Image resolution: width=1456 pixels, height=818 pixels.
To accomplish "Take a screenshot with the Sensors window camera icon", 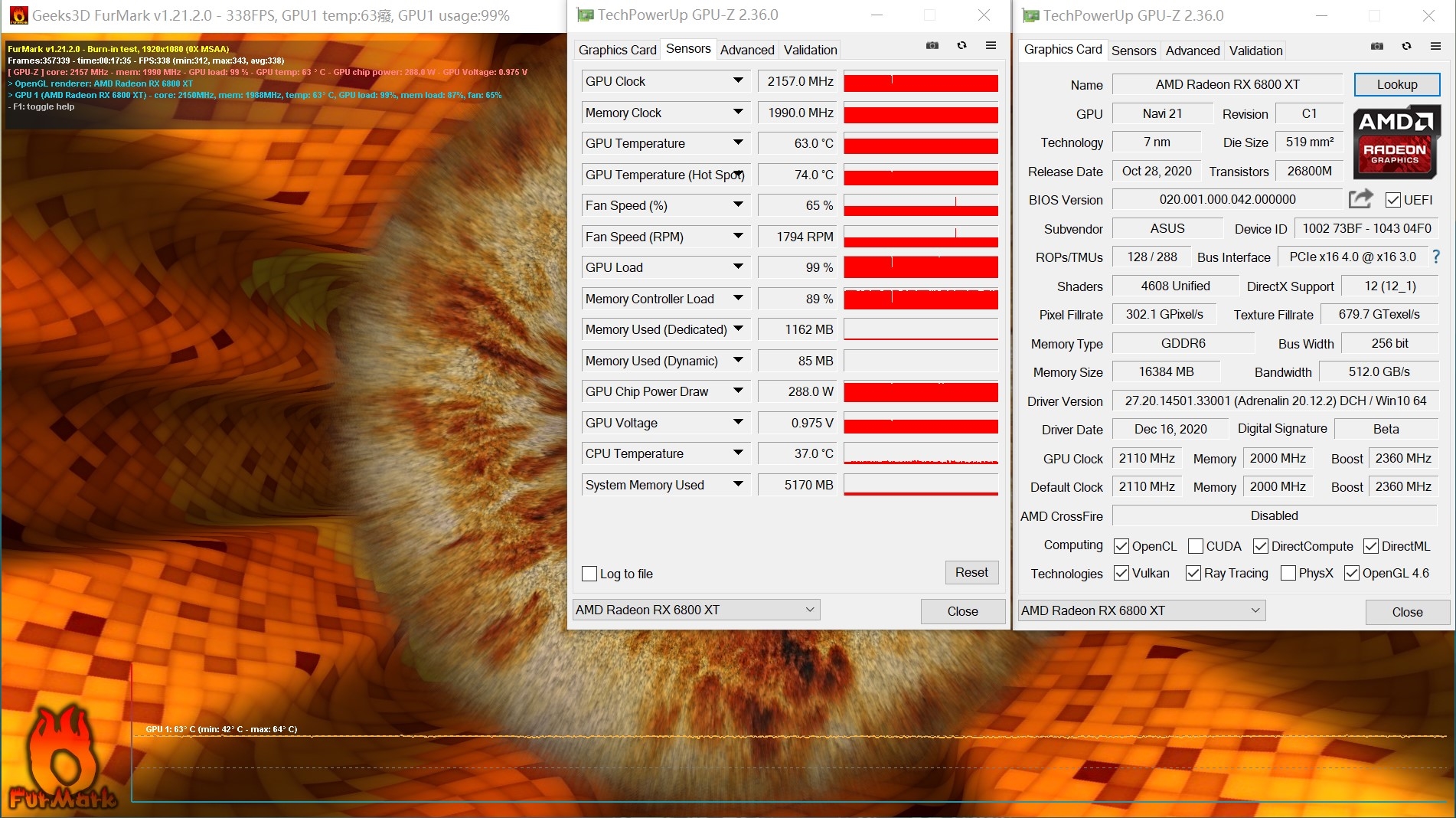I will point(932,46).
